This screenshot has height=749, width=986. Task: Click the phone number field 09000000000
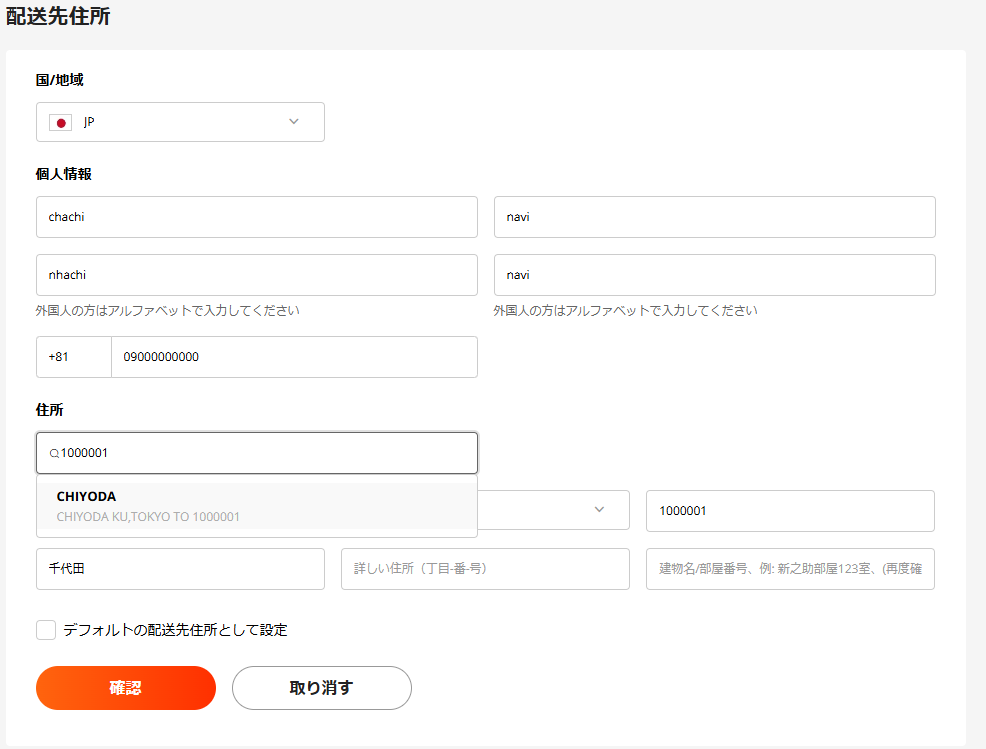[293, 357]
